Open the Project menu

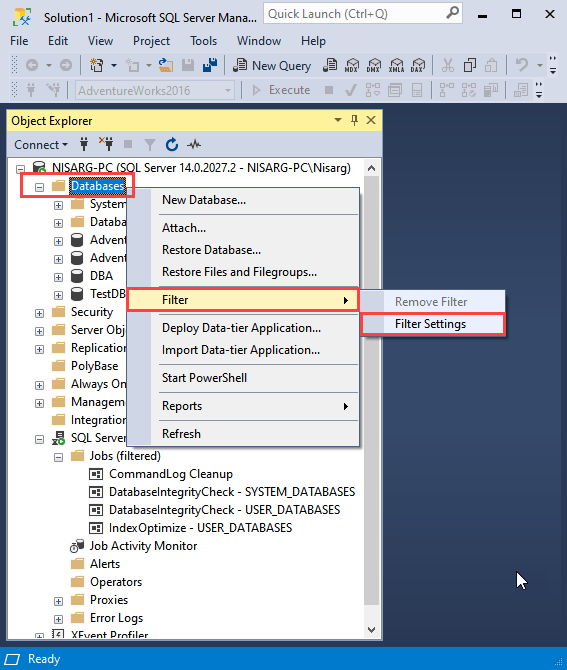151,41
